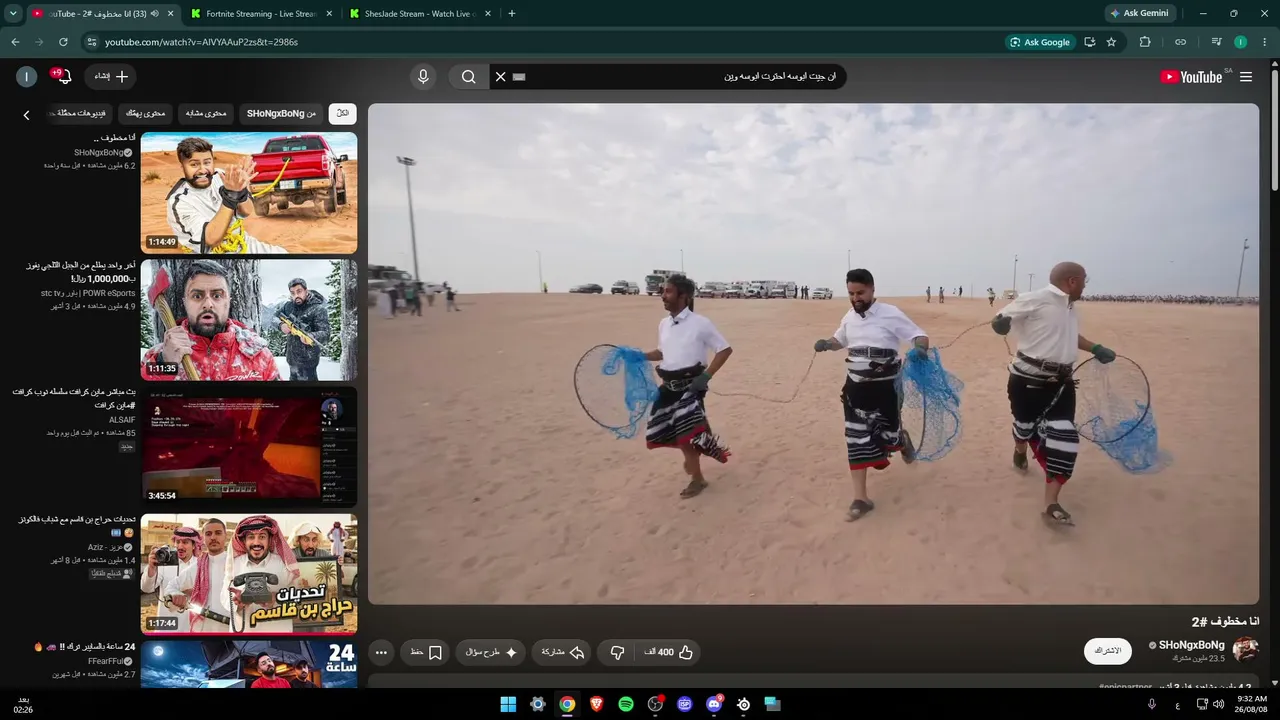
Task: Click the white Subscribe button
Action: click(1108, 651)
